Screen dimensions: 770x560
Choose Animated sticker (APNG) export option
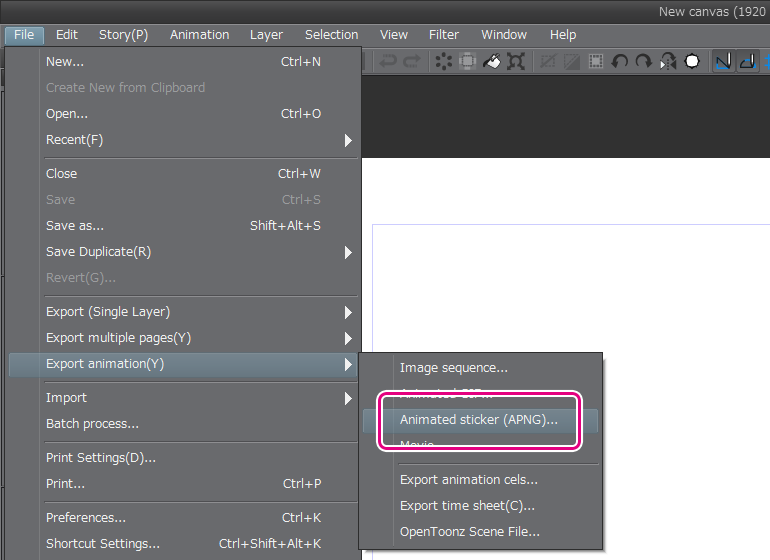[479, 420]
